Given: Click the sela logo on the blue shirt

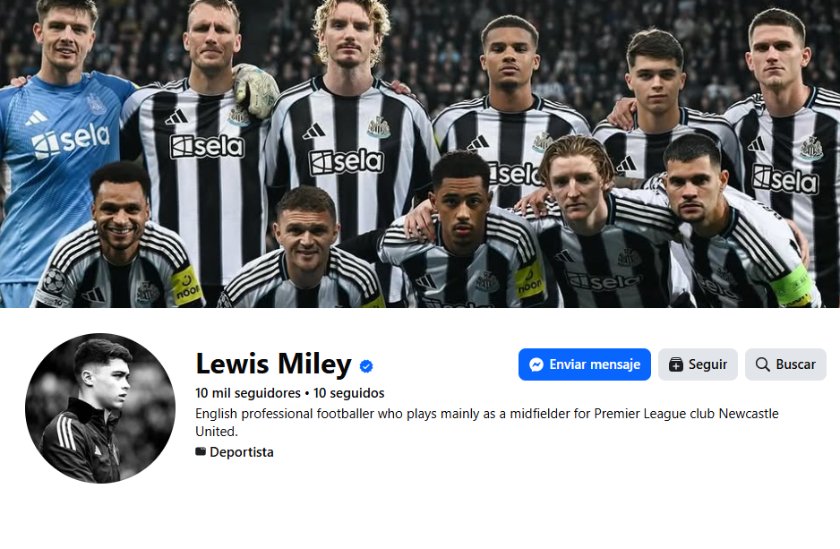Looking at the screenshot, I should [70, 140].
